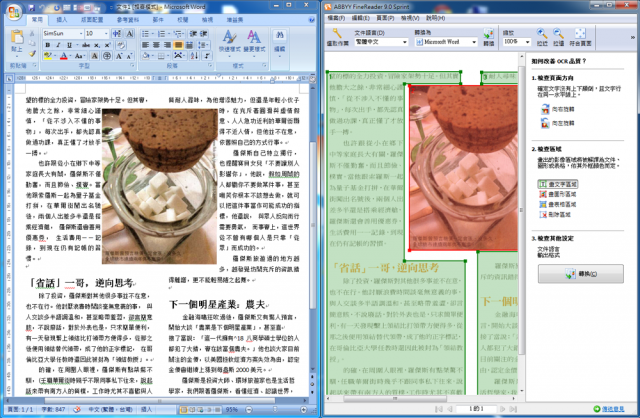Toggle superscript formatting
640x418 pixels.
(107, 45)
